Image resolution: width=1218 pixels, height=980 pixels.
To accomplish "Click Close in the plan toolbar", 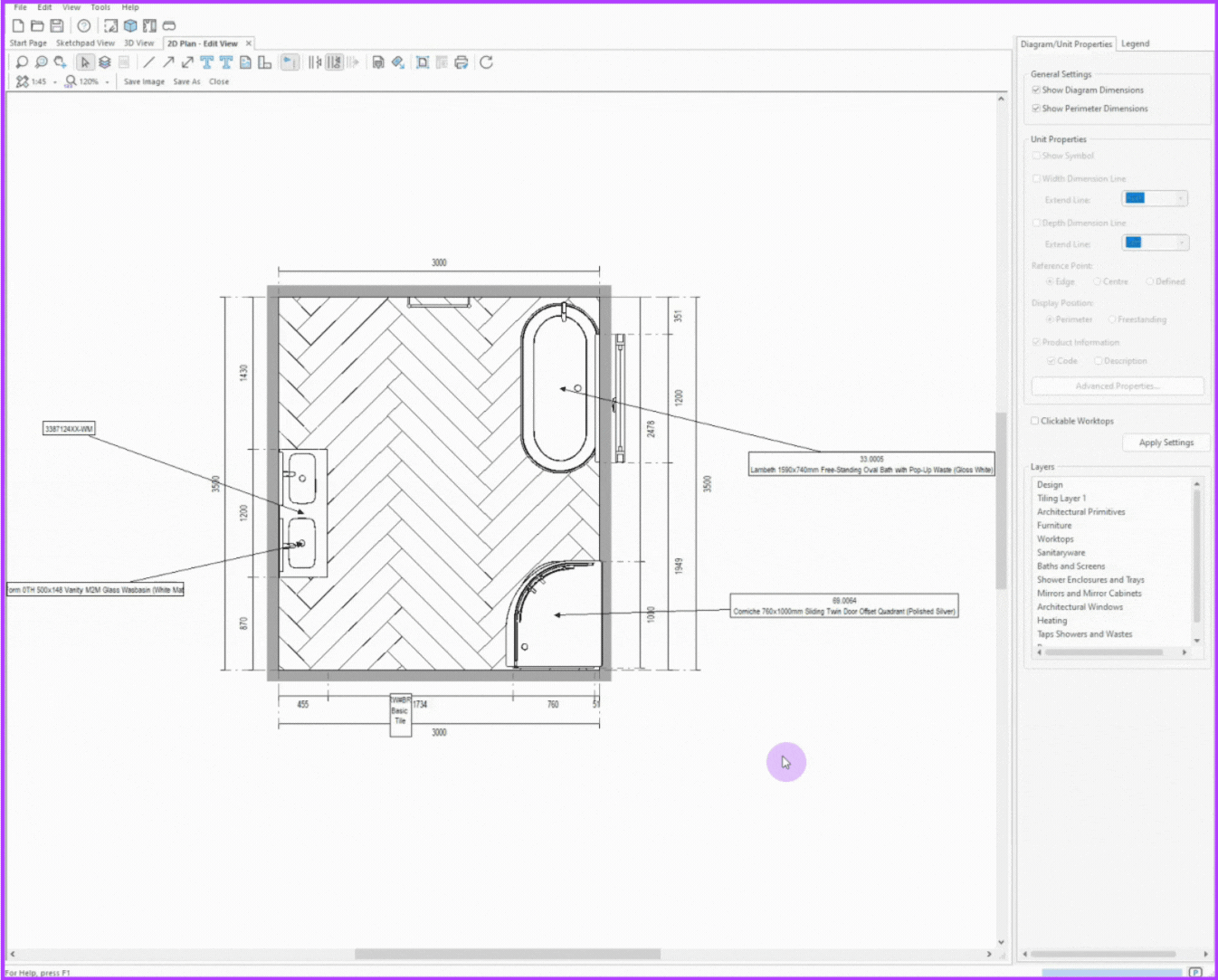I will pos(219,81).
